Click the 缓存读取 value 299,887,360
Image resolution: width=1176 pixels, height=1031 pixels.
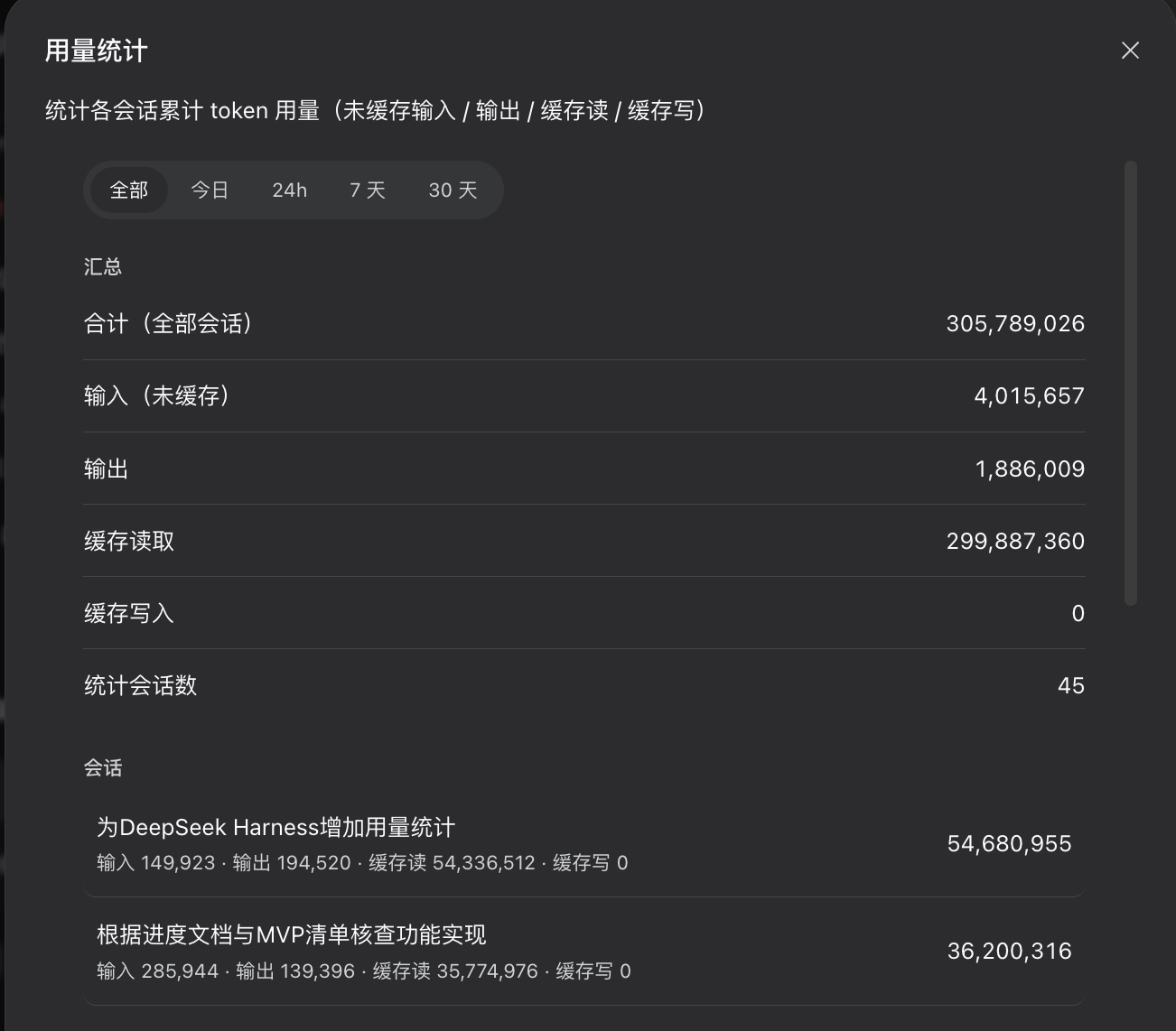click(1015, 542)
